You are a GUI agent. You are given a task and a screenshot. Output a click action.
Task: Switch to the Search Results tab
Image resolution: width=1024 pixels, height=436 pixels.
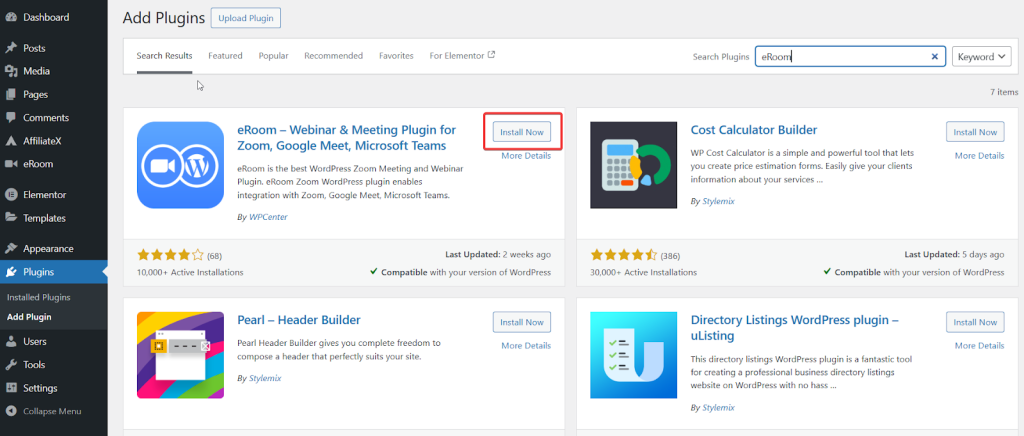pos(165,56)
